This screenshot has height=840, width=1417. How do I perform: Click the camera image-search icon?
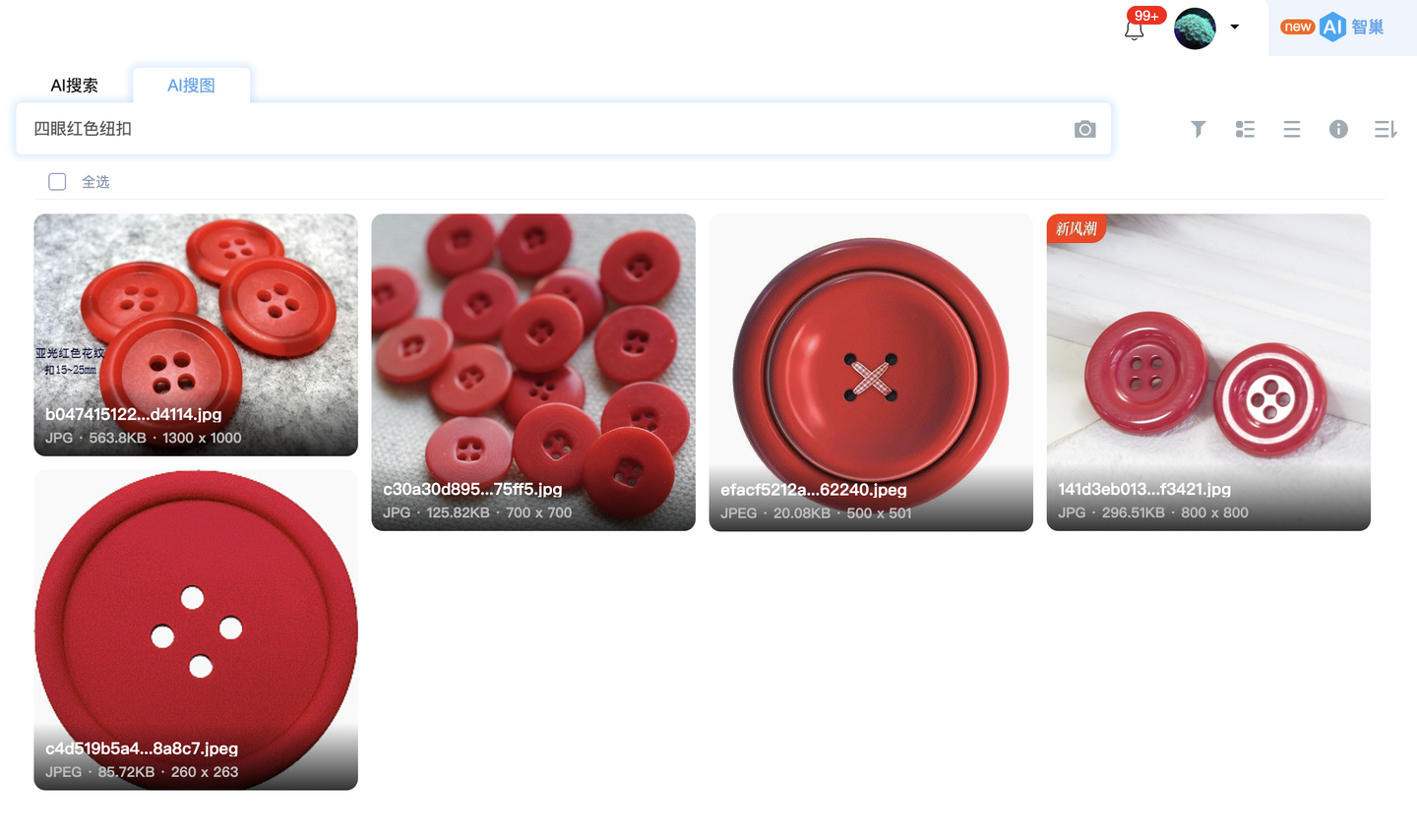tap(1084, 129)
